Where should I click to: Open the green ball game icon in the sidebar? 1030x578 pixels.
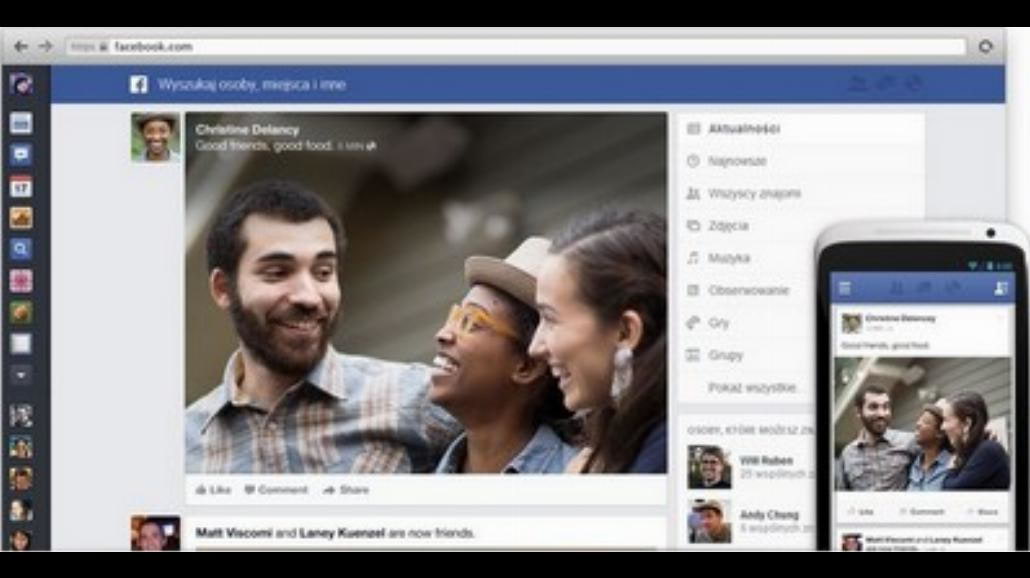[x=21, y=313]
